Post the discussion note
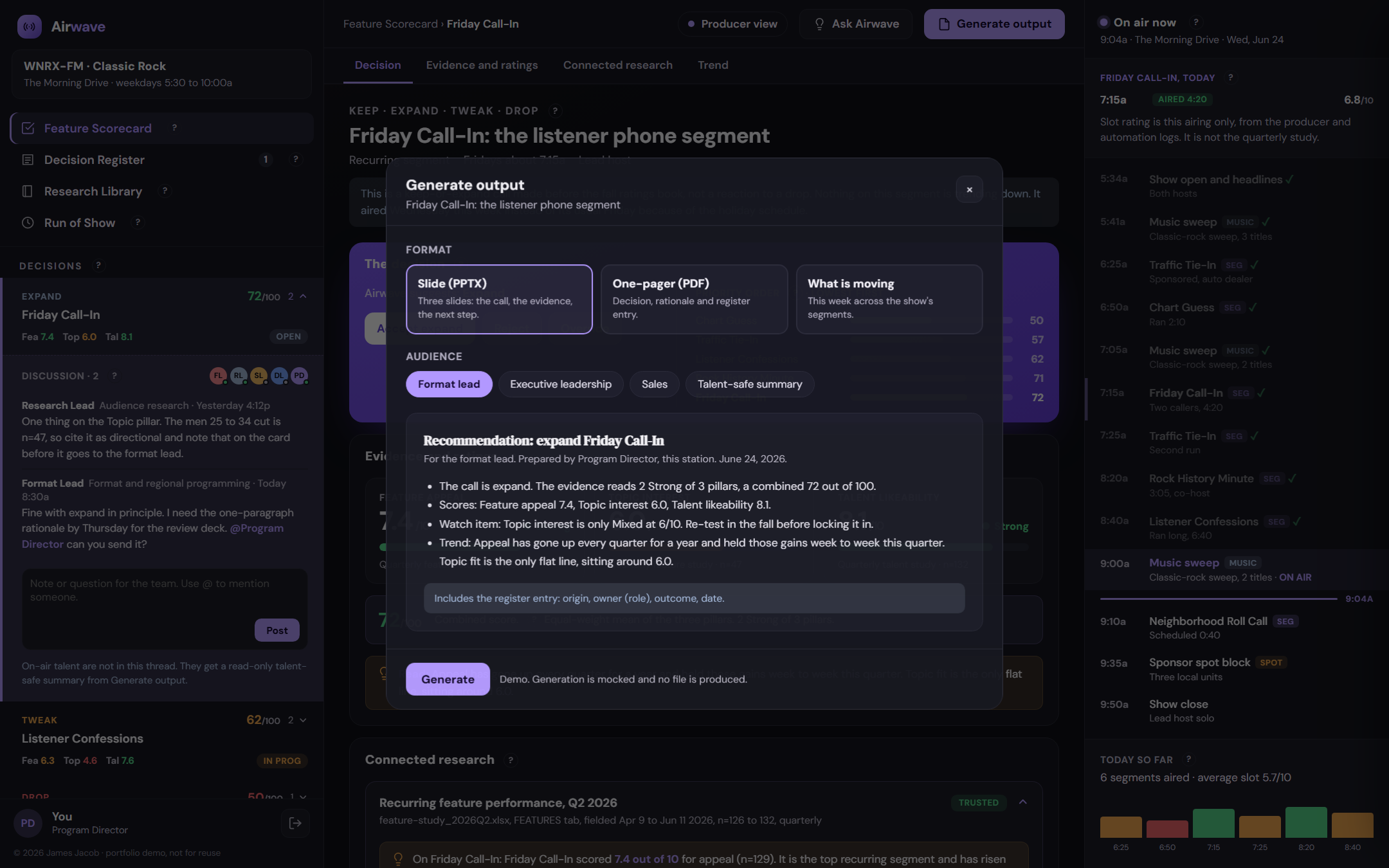1389x868 pixels. coord(277,630)
